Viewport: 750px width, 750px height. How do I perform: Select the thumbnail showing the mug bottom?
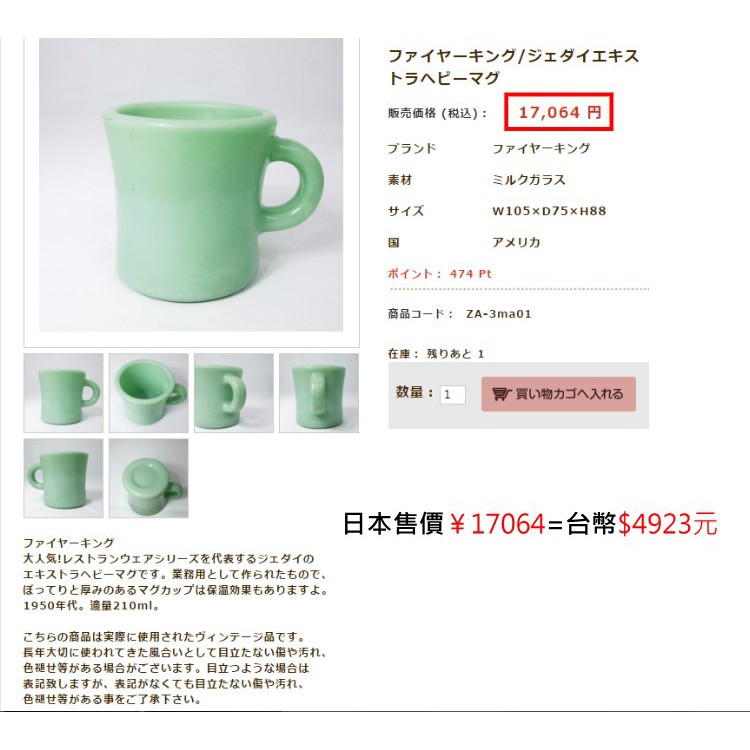click(149, 478)
